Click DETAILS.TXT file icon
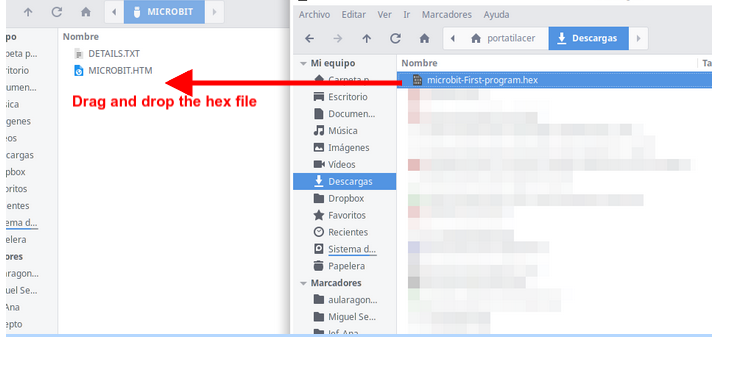The image size is (755, 369). (x=79, y=53)
